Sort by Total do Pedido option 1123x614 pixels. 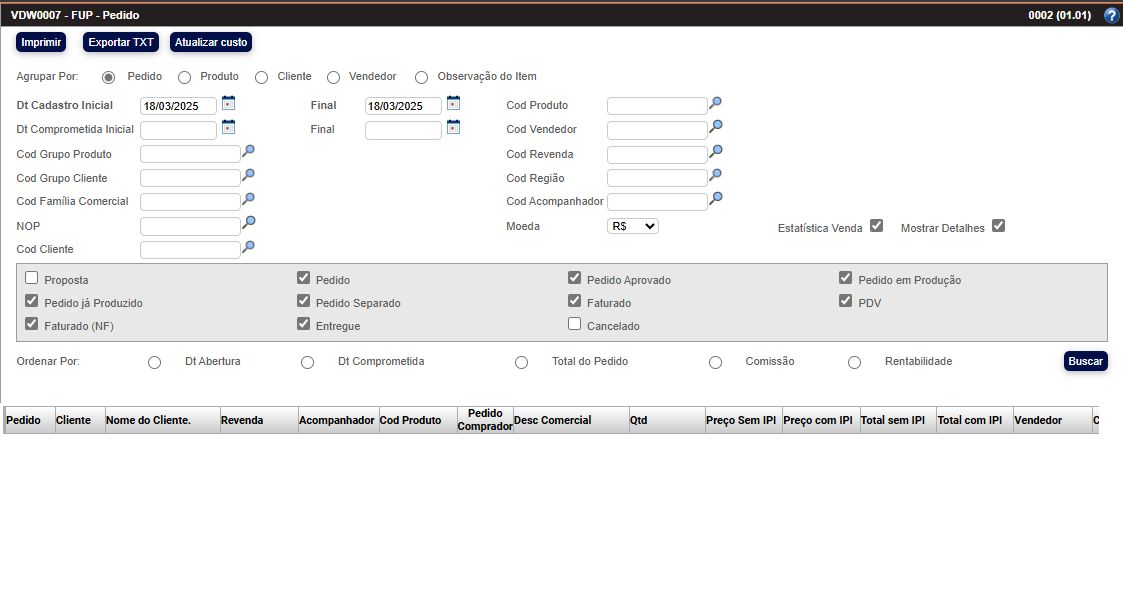(521, 362)
